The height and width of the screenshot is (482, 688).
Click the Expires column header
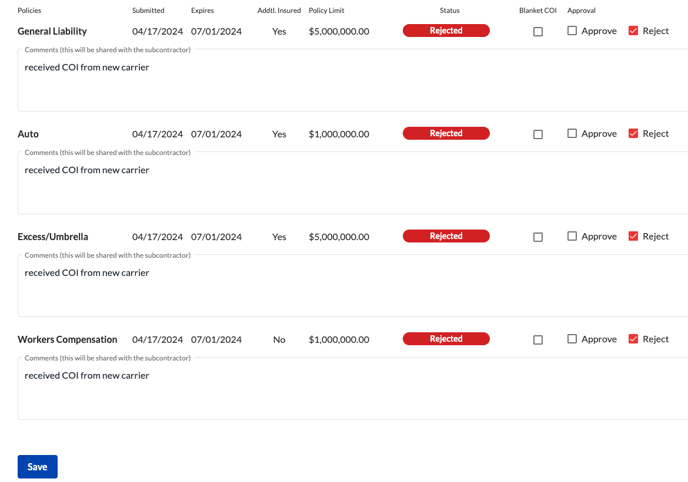(x=202, y=10)
